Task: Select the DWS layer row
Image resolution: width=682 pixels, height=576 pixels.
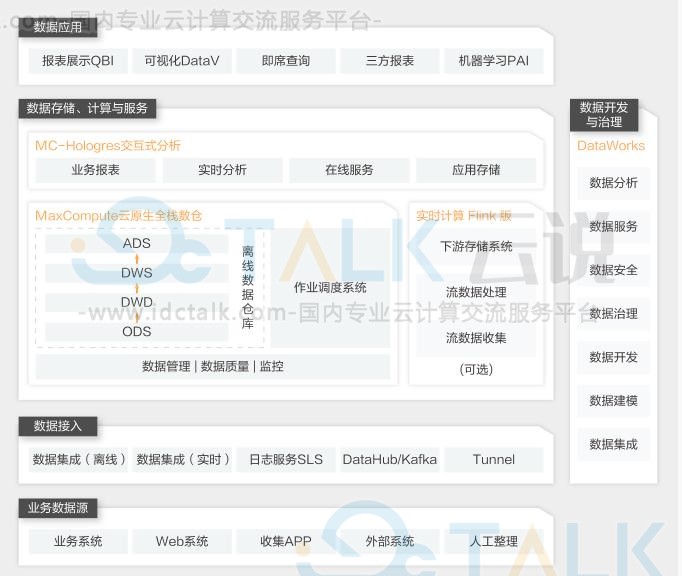Action: (137, 273)
